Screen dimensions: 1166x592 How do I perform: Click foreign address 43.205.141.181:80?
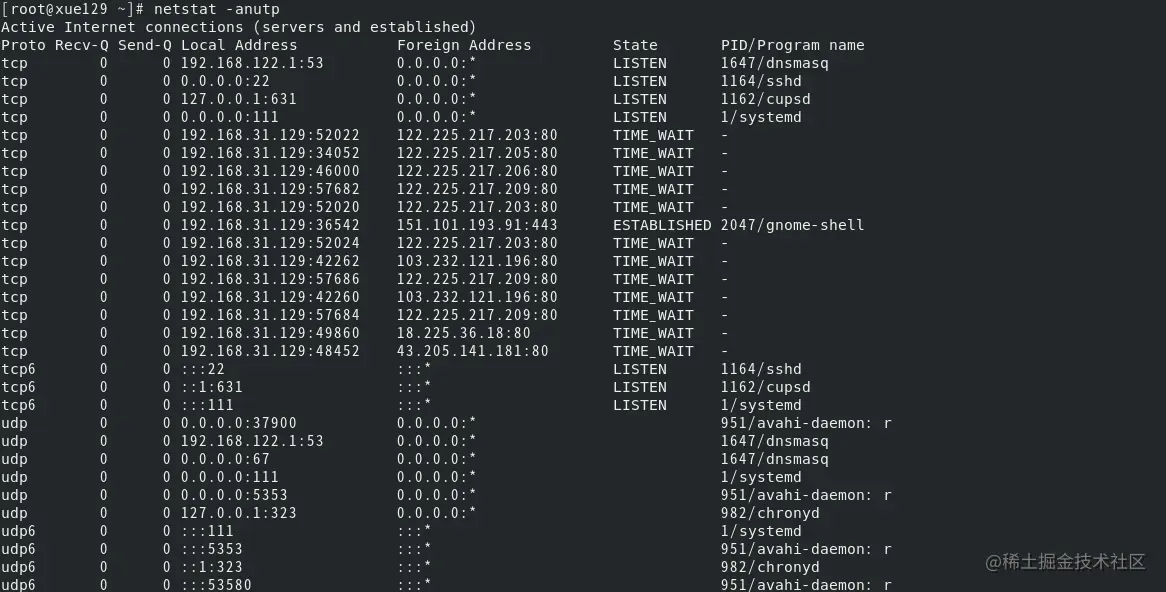pyautogui.click(x=472, y=351)
